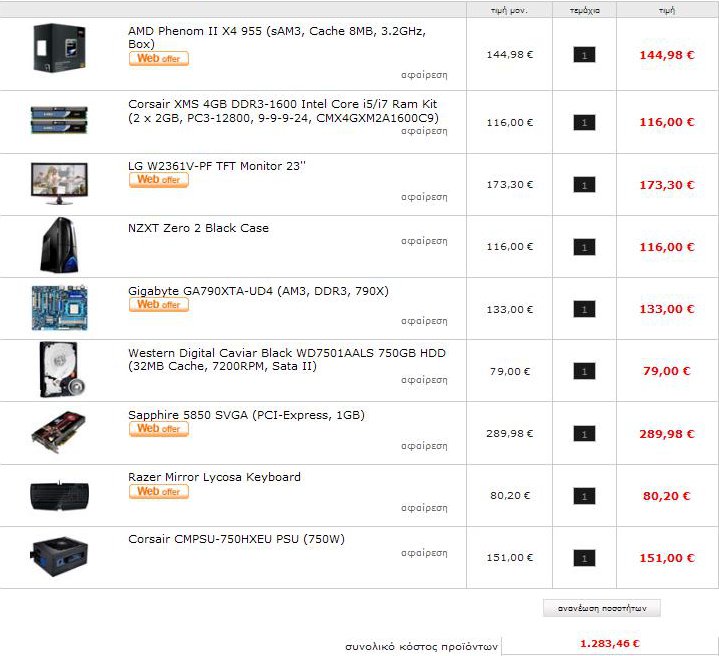The width and height of the screenshot is (719, 656).
Task: Click the Web offer badge under Sapphire 5850
Action: click(159, 429)
